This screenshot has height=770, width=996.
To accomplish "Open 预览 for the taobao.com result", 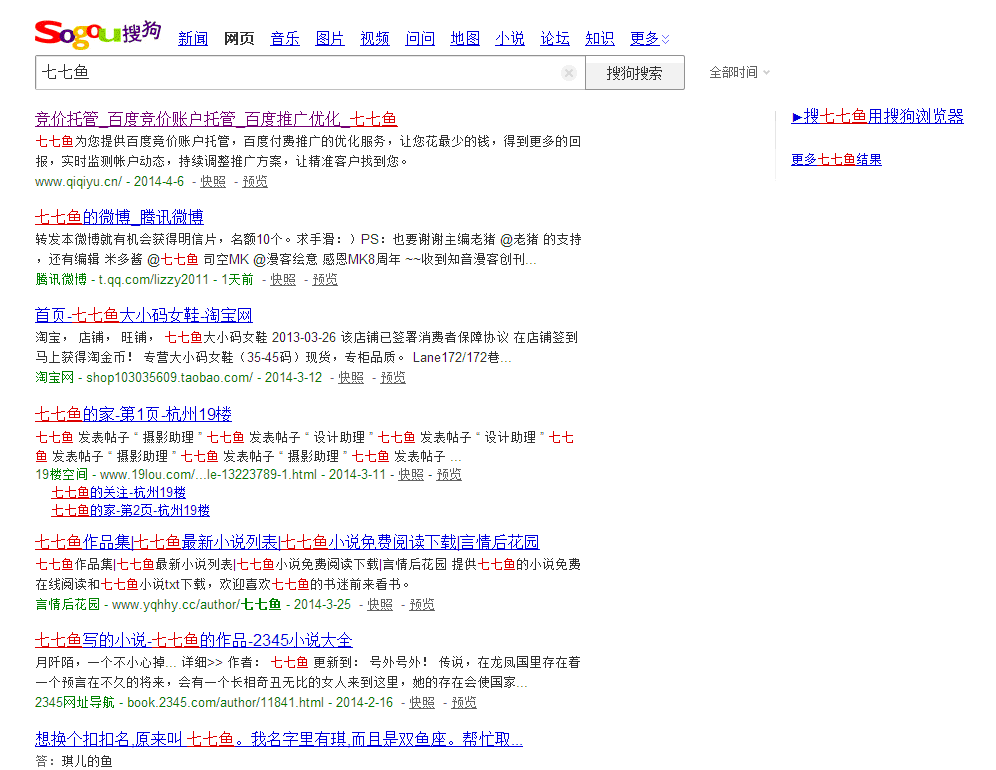I will pos(393,377).
